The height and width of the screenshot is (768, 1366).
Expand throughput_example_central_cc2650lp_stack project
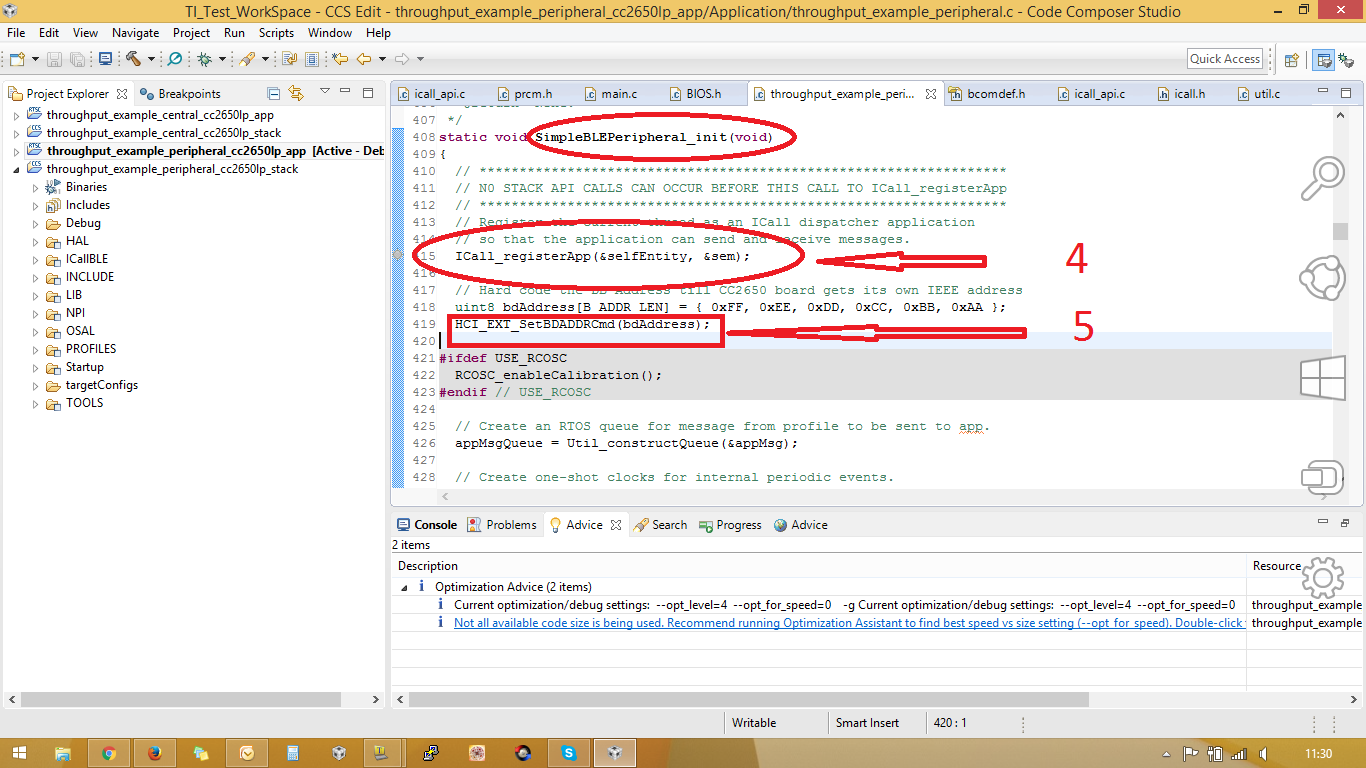point(16,133)
